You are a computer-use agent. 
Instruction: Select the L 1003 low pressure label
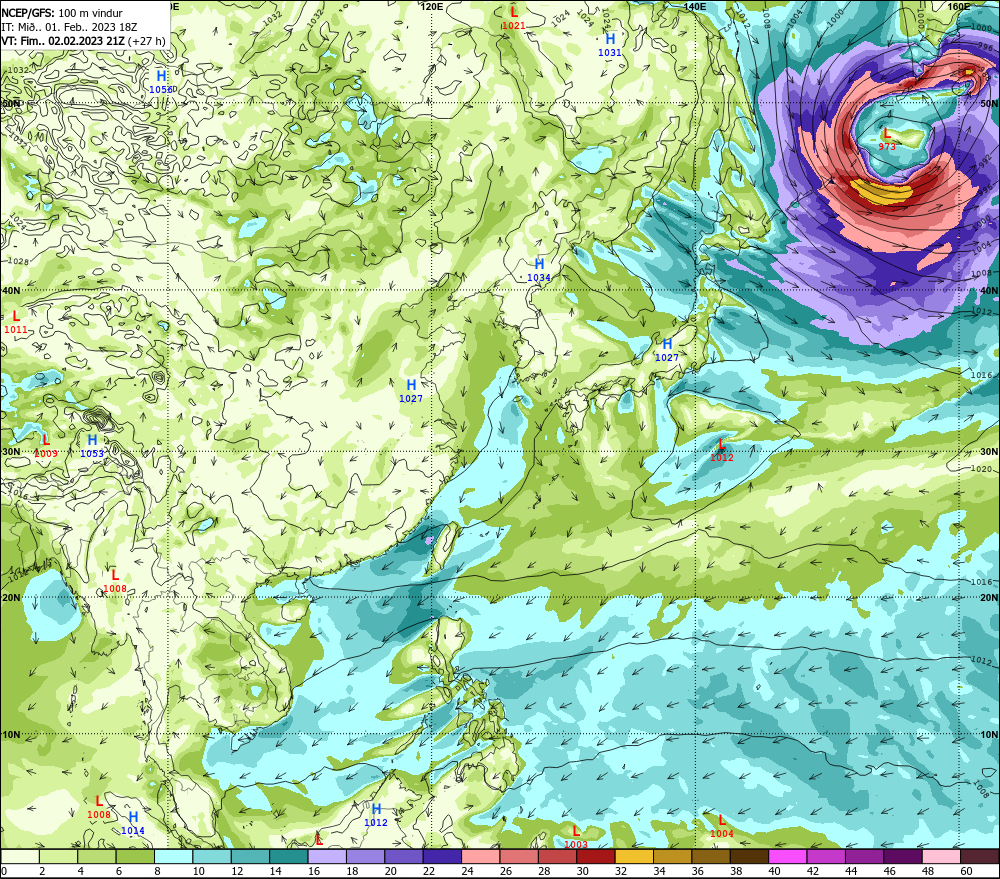point(576,838)
